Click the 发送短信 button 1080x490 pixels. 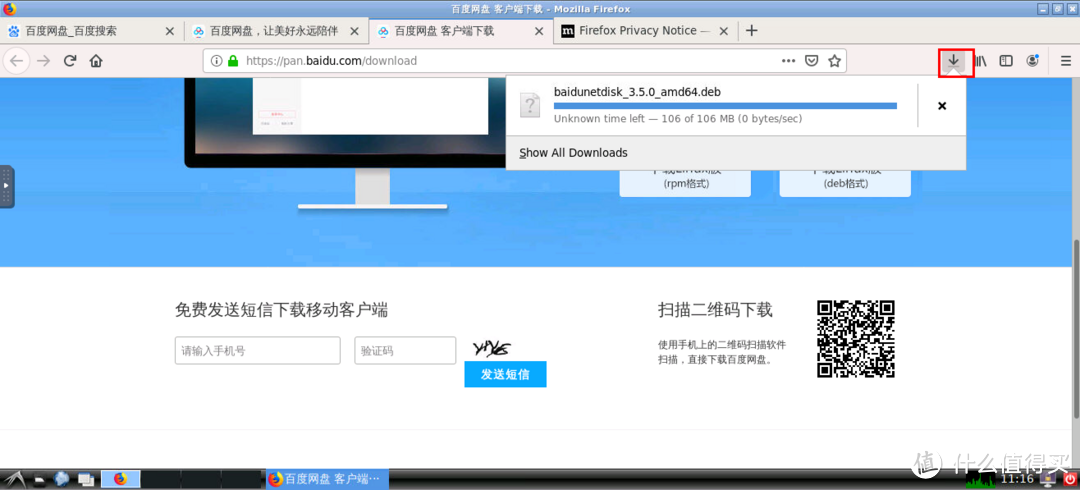[x=505, y=374]
